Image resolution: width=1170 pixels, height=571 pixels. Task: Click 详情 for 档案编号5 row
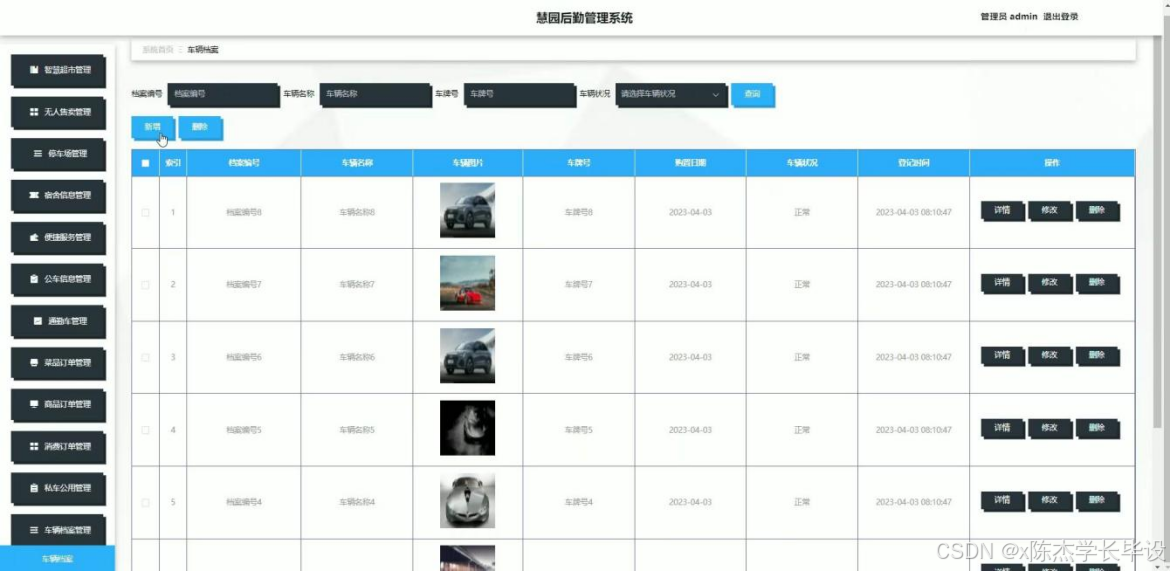[x=1003, y=428]
